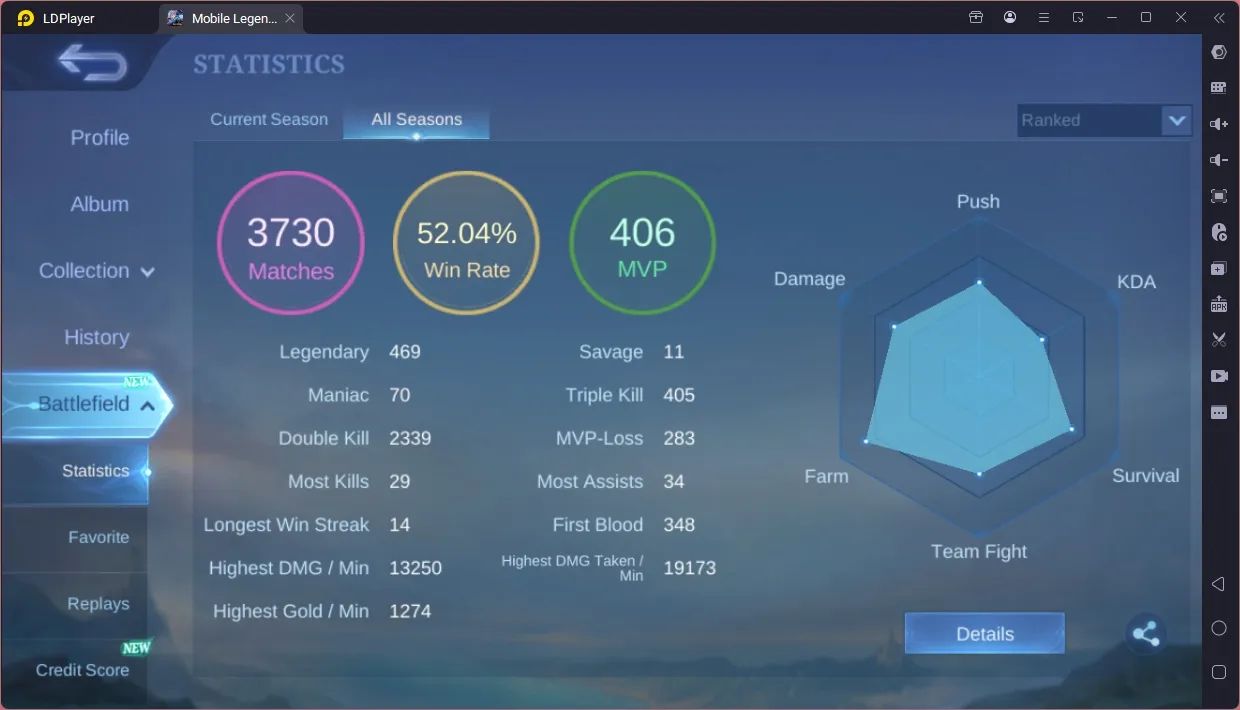
Task: Switch LDPlayer to mini window mode
Action: [1078, 18]
